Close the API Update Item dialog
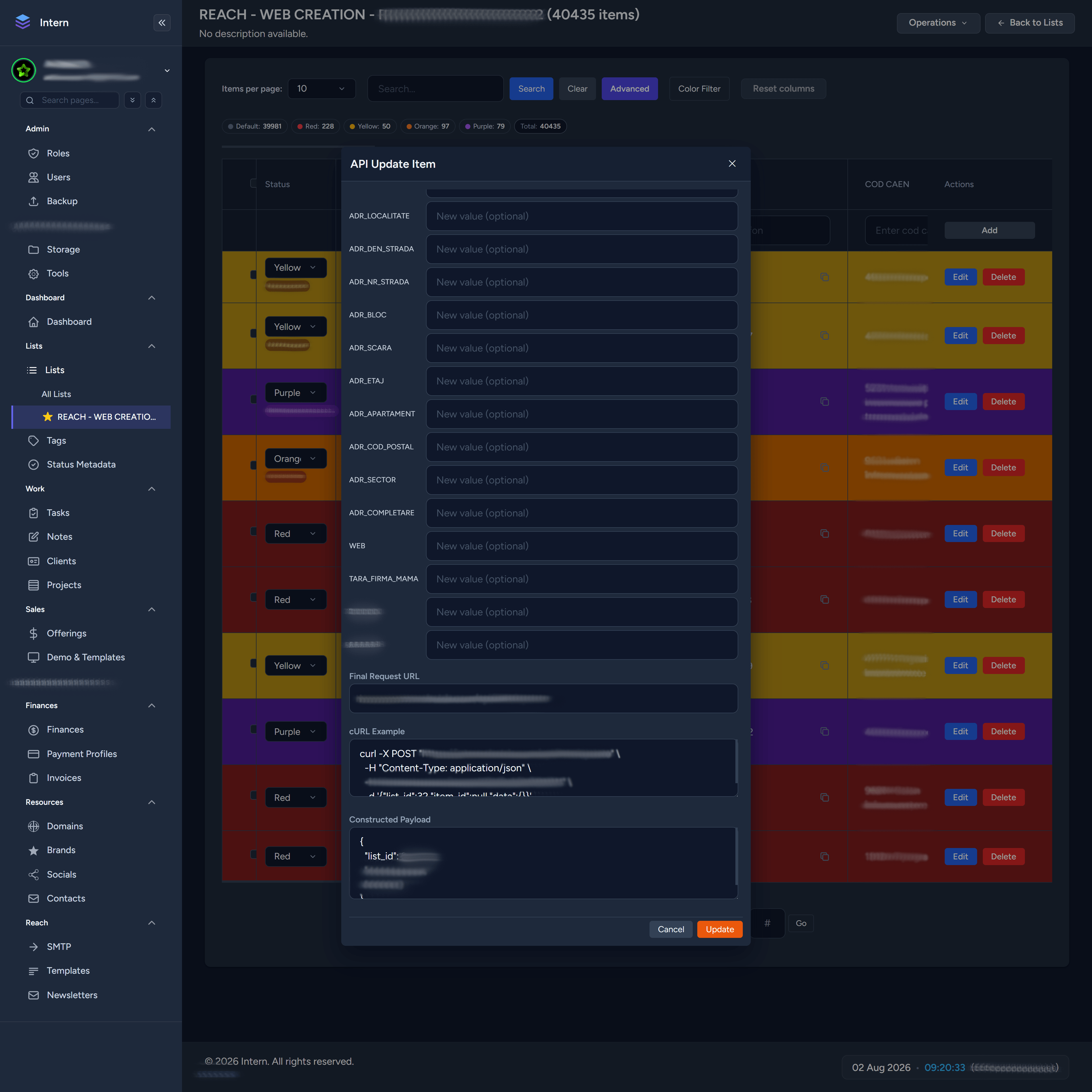Image resolution: width=1092 pixels, height=1092 pixels. click(732, 163)
